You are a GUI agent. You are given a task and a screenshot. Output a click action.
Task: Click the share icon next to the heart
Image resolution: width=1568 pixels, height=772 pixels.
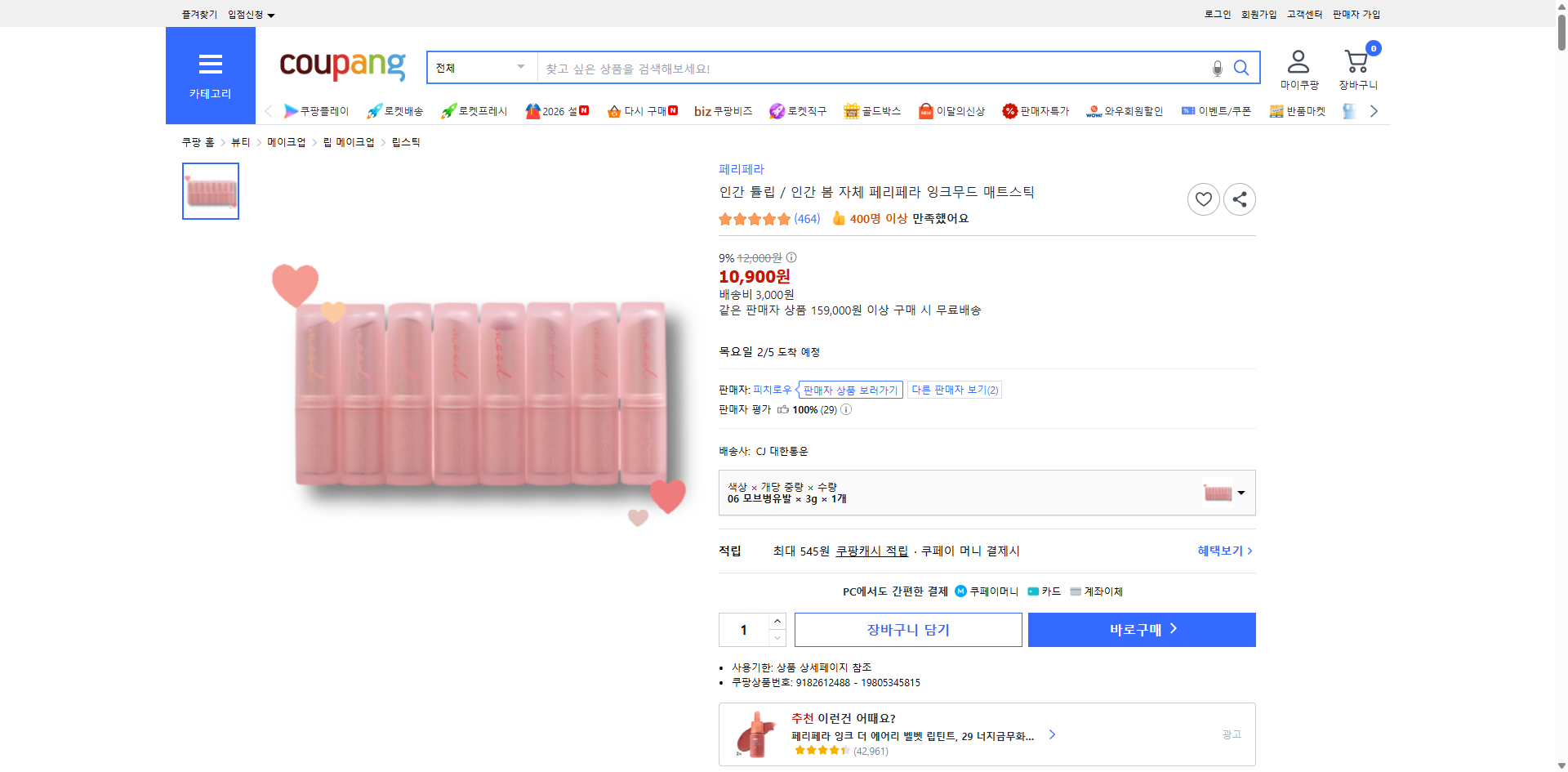point(1239,199)
